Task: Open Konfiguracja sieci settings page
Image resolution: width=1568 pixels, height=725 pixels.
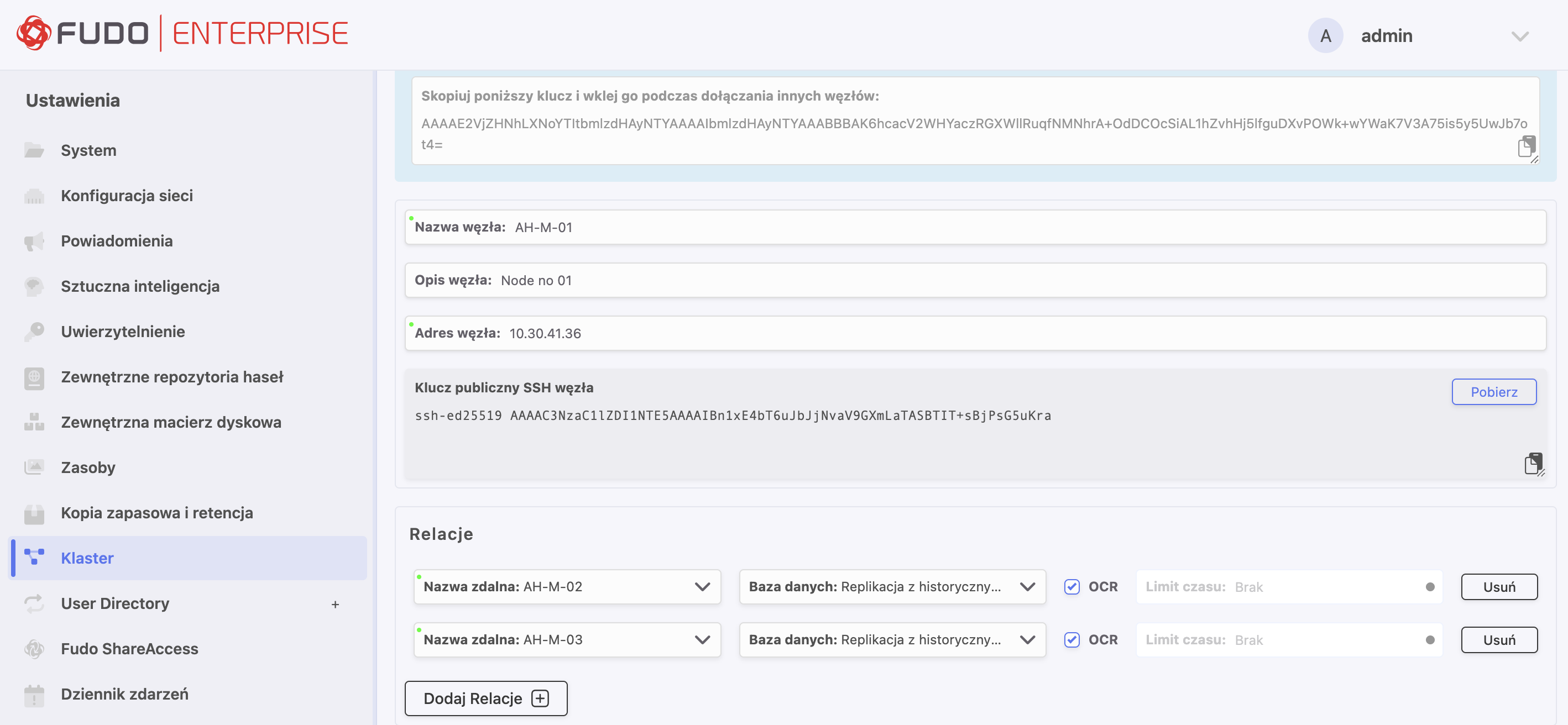Action: pos(127,196)
